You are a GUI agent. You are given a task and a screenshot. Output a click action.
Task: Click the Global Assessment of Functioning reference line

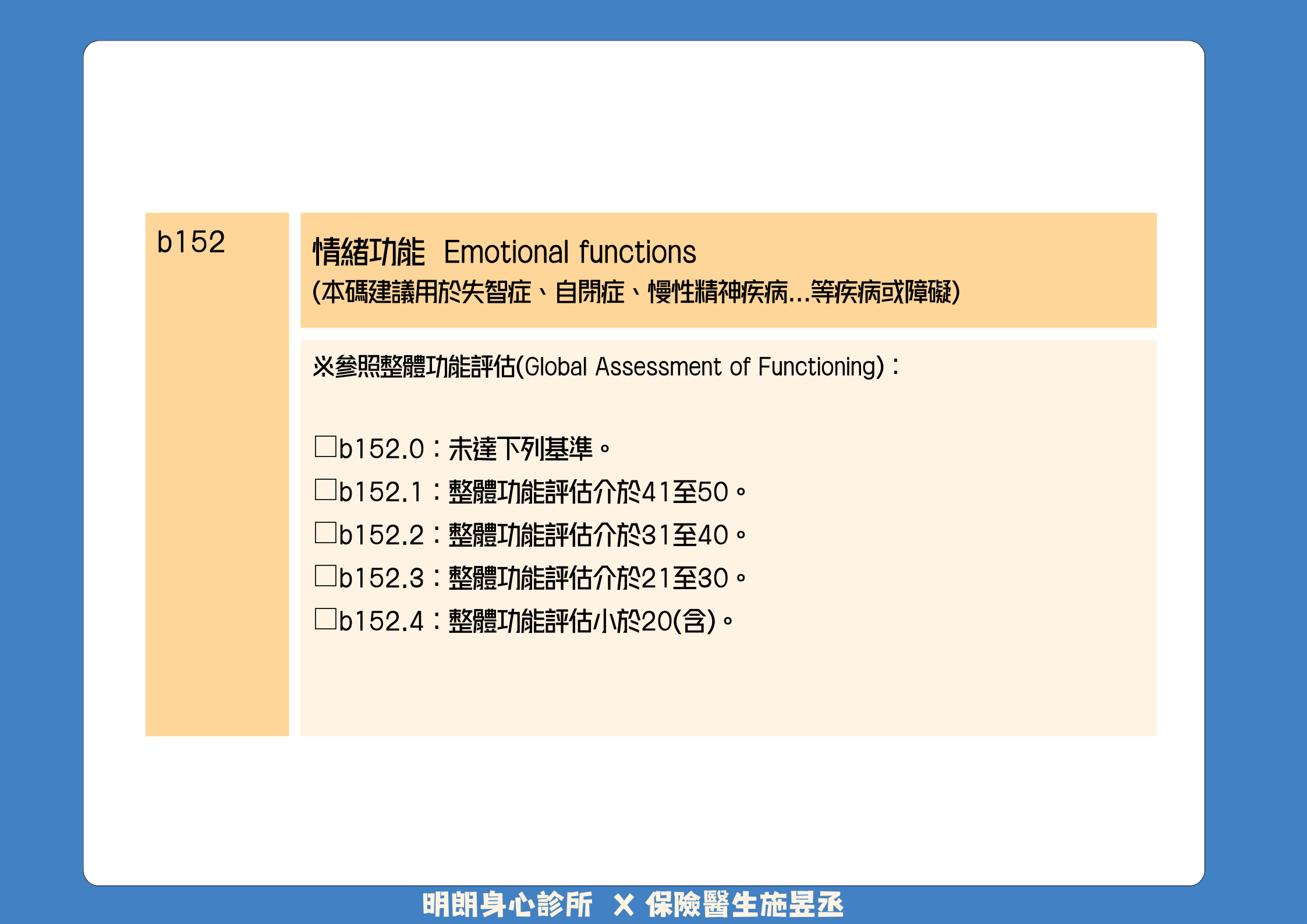605,367
